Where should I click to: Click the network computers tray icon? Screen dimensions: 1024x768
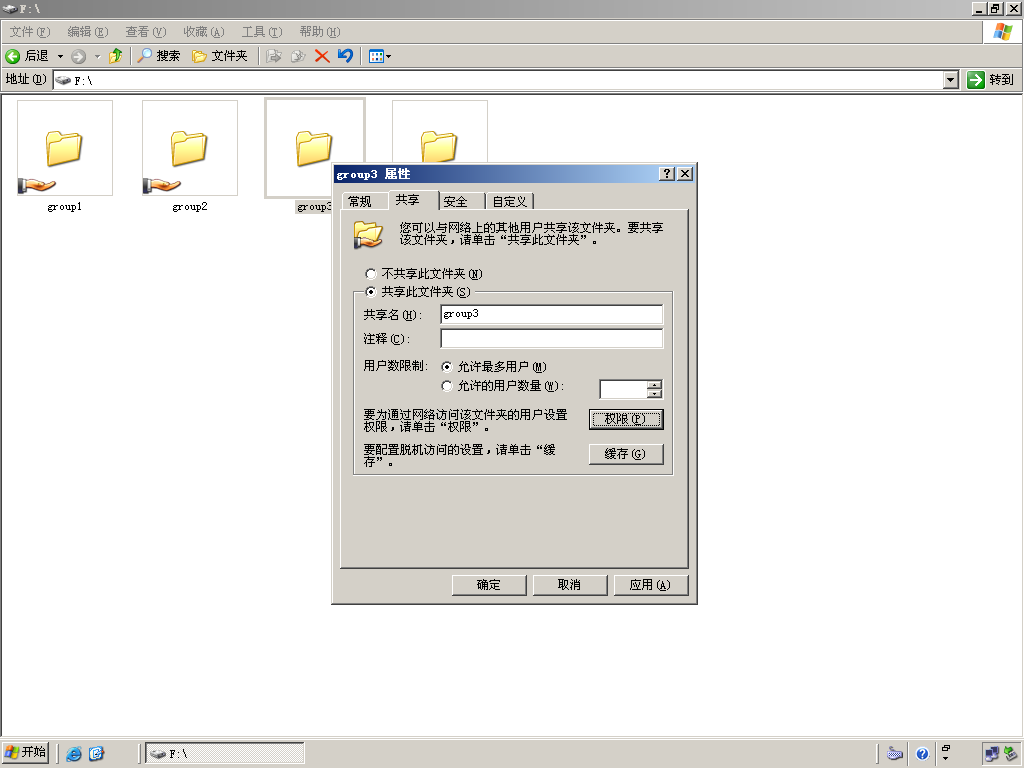(x=991, y=754)
